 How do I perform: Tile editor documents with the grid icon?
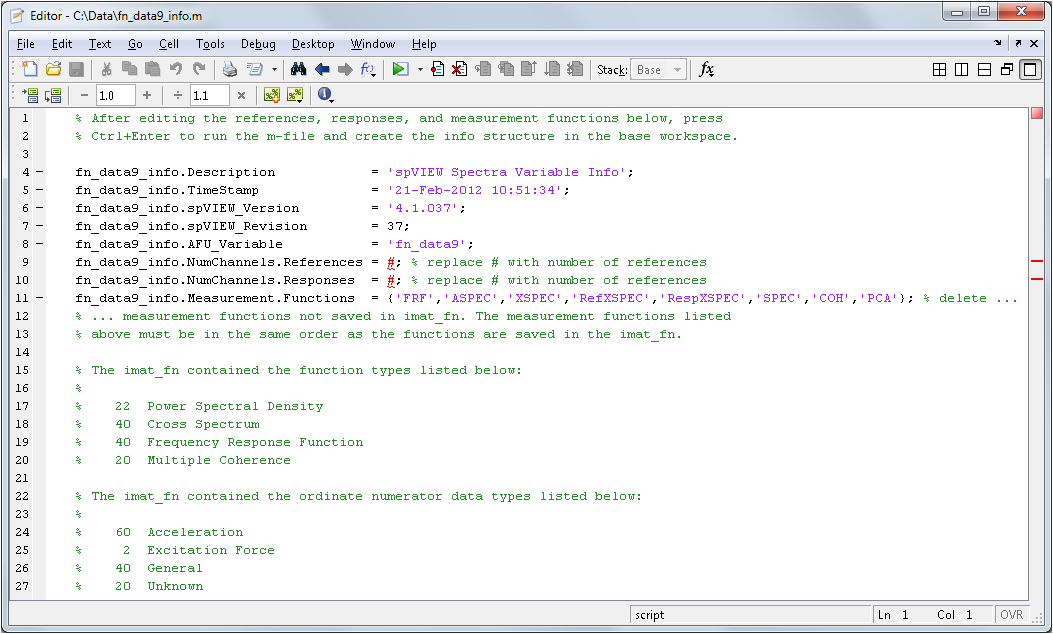click(940, 69)
